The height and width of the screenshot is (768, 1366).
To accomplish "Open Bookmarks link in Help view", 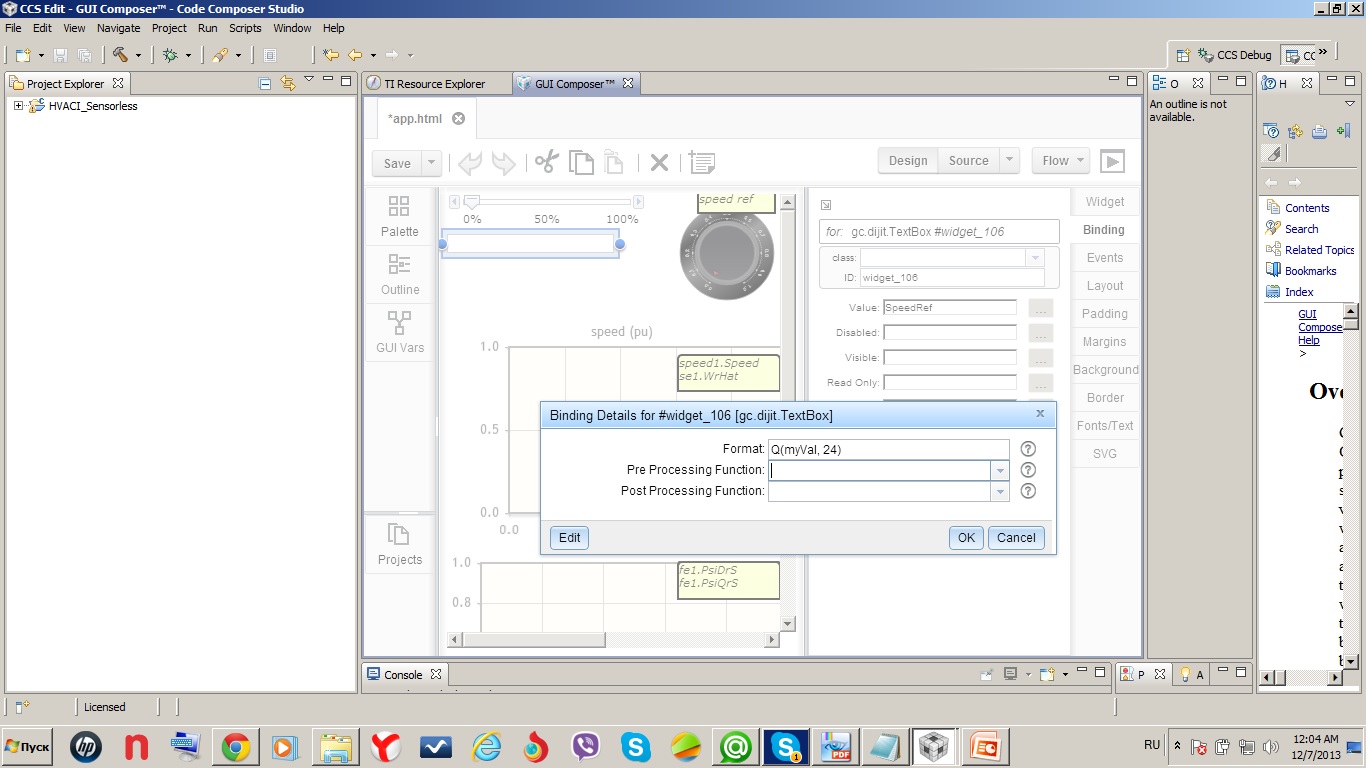I will pos(1310,271).
